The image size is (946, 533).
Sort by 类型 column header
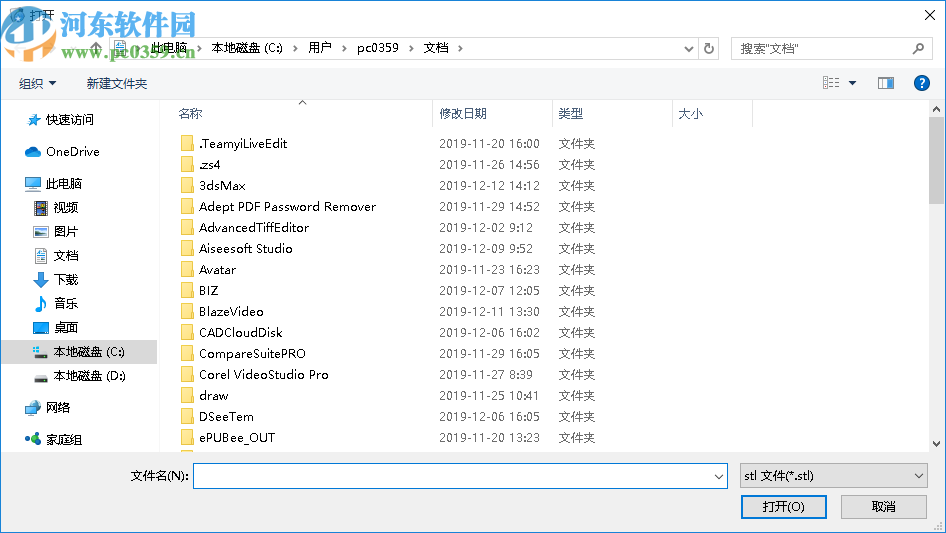571,113
